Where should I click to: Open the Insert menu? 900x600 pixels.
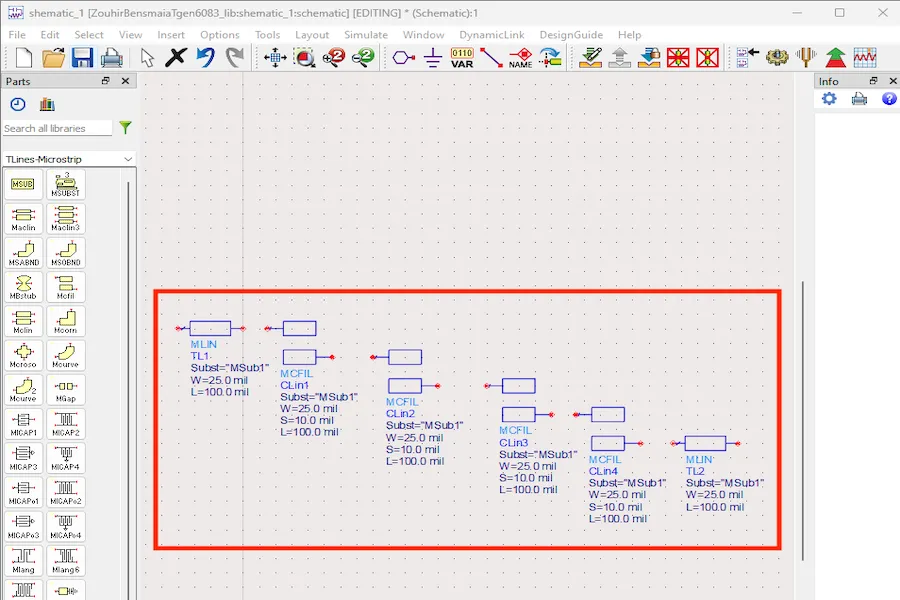(171, 35)
